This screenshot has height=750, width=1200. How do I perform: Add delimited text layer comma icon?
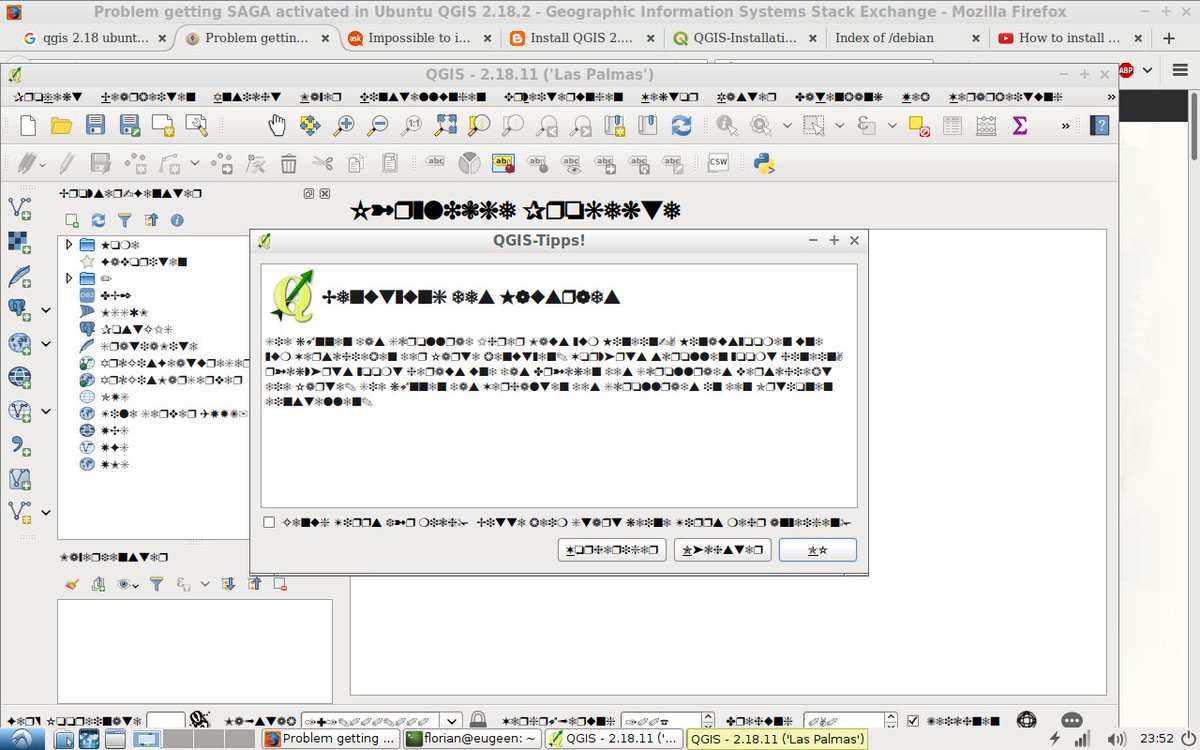19,445
